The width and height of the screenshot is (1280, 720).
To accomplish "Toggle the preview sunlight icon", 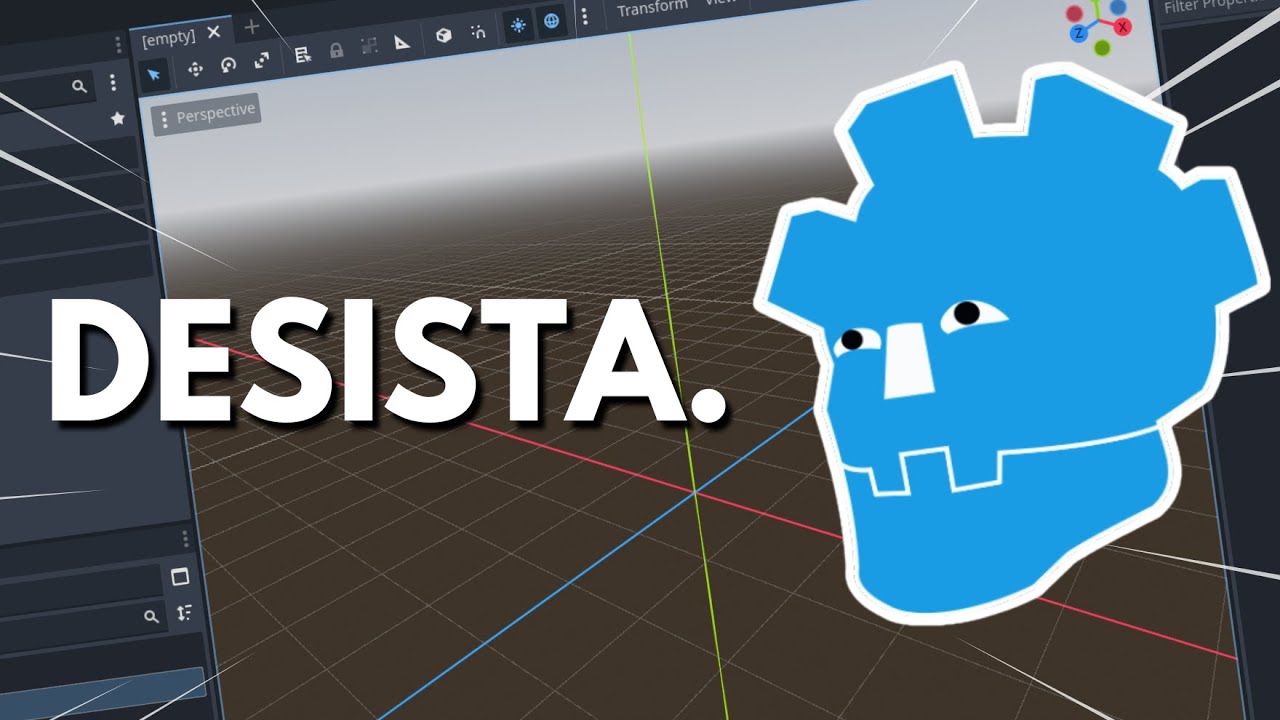I will (x=518, y=26).
